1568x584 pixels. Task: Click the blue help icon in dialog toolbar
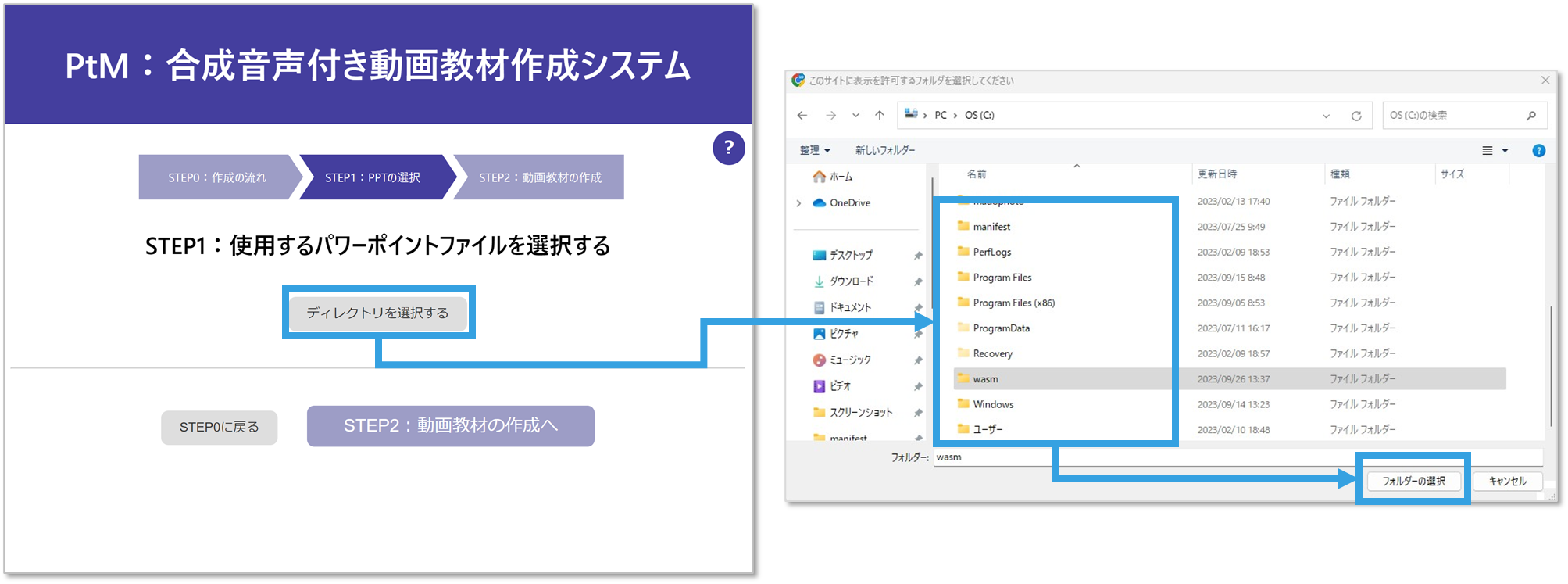[1538, 151]
